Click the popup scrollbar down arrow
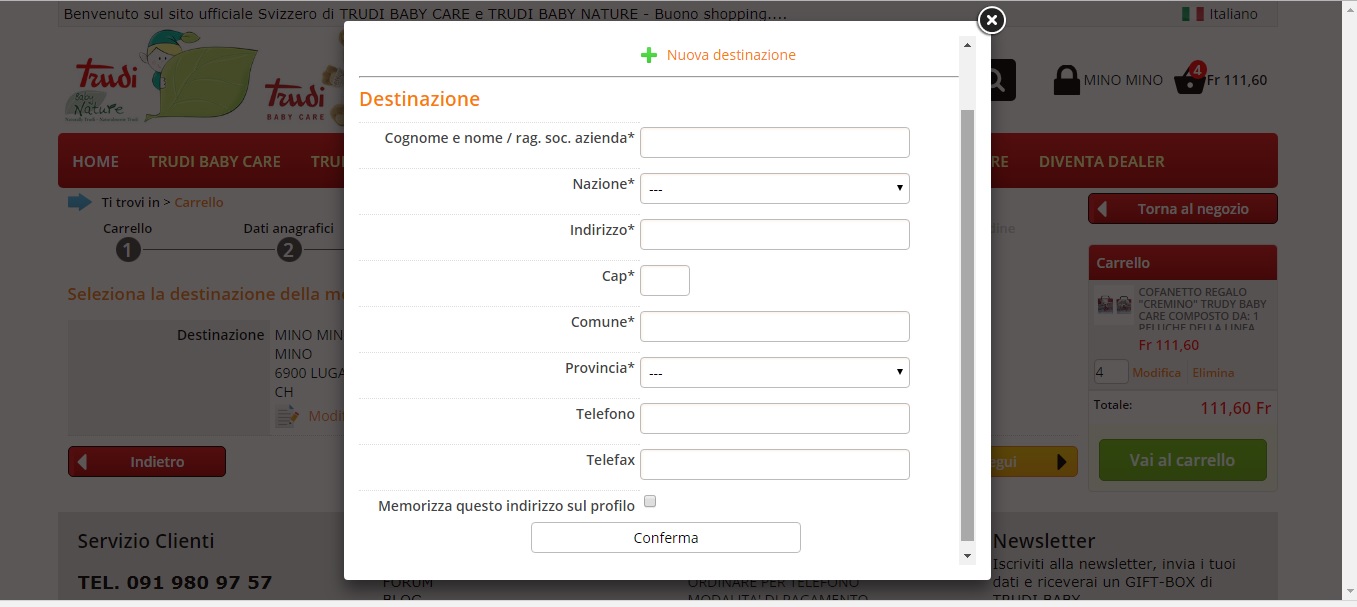The height and width of the screenshot is (607, 1357). point(967,555)
